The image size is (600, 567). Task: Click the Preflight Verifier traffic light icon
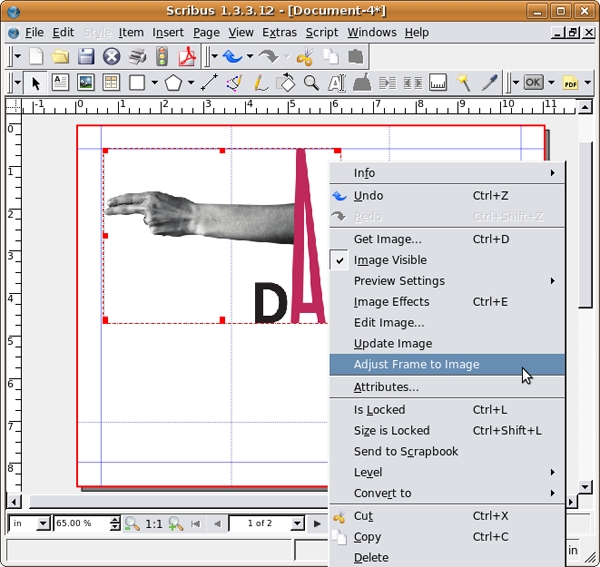pos(161,57)
